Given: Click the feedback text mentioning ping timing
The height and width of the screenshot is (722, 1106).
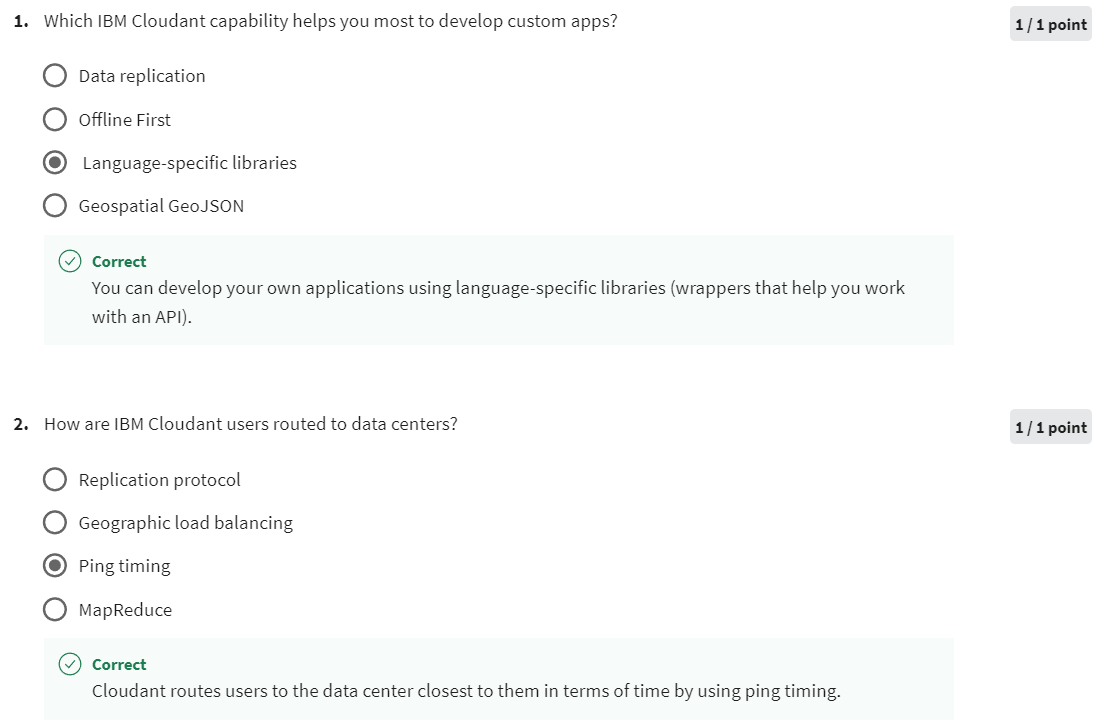Looking at the screenshot, I should point(465,690).
